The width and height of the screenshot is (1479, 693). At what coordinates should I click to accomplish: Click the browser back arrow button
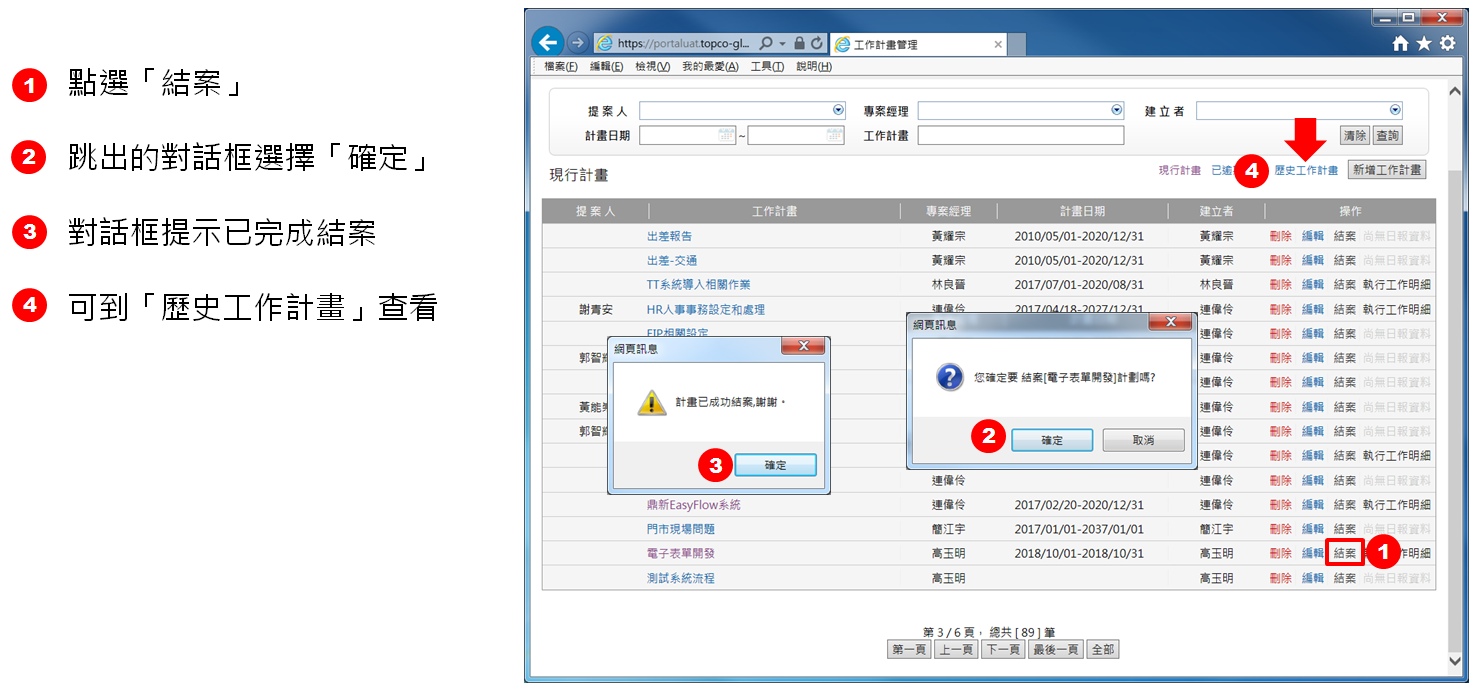[x=547, y=42]
